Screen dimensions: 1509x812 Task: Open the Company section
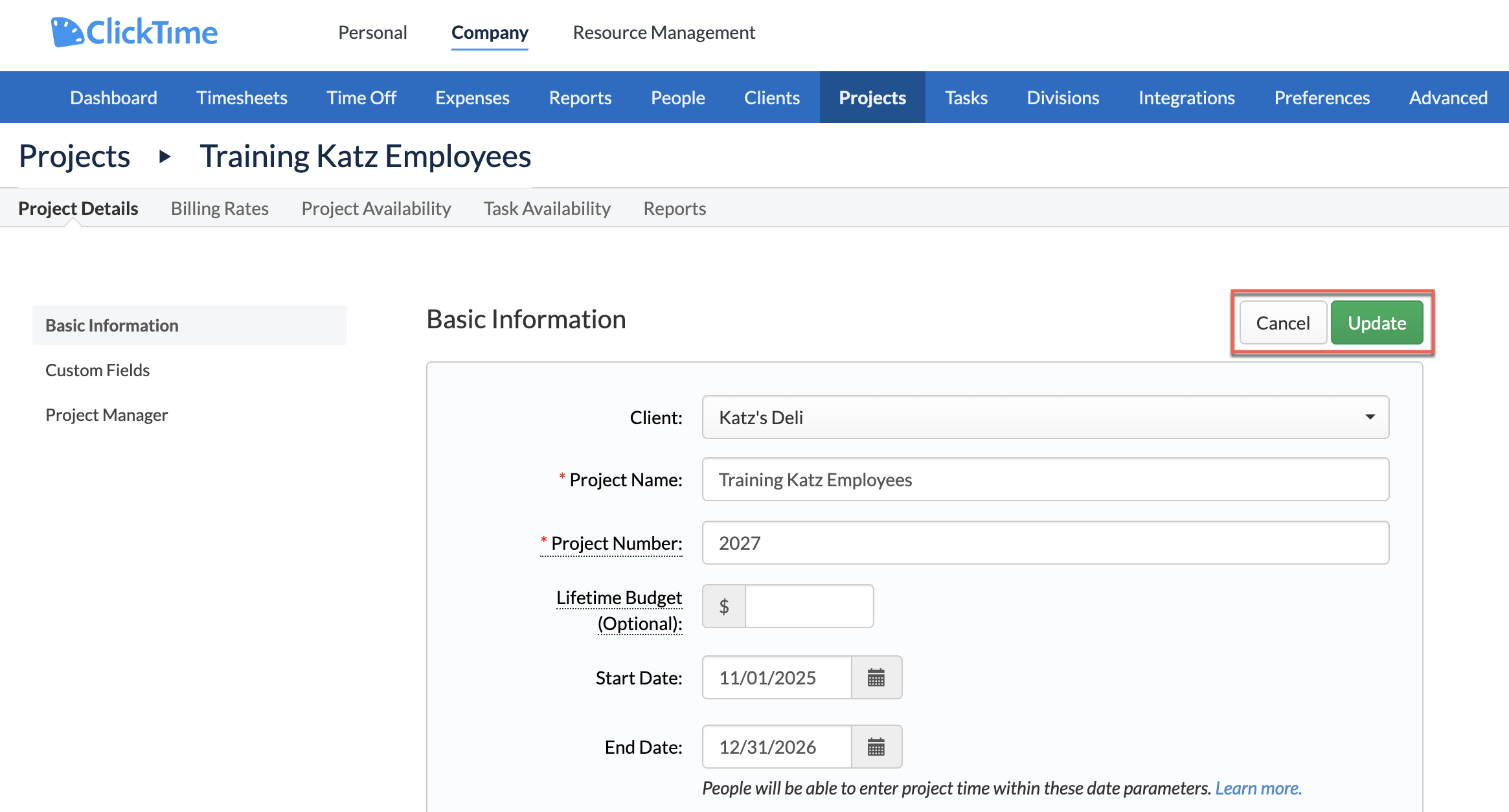click(490, 32)
